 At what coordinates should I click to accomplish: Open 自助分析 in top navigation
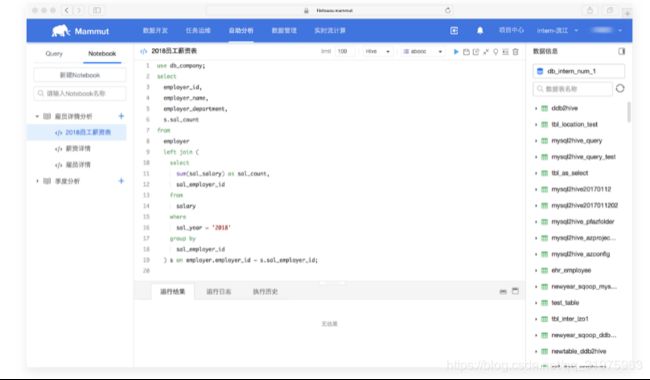[241, 30]
